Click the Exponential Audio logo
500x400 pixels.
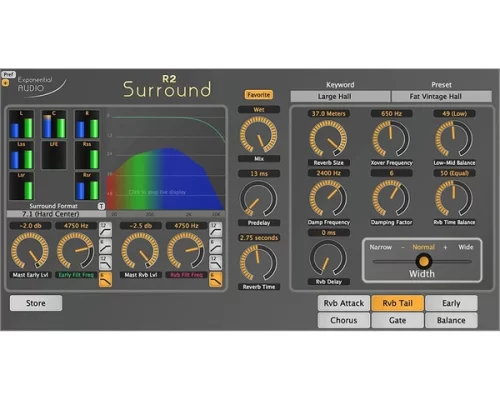coord(42,86)
